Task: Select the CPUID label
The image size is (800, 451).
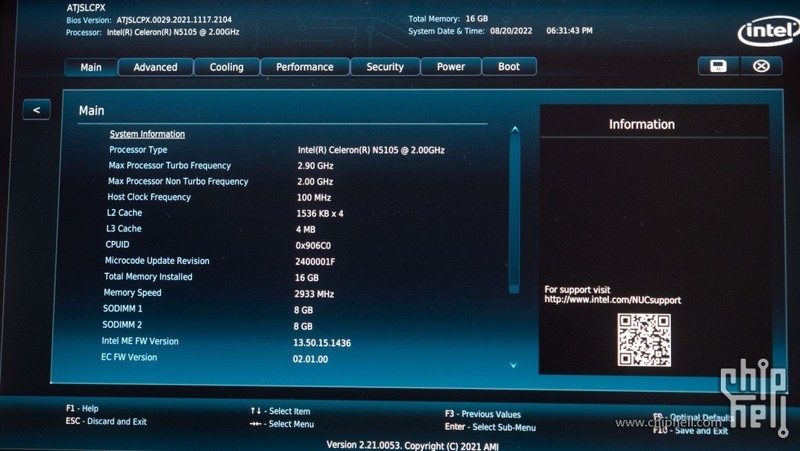Action: 117,244
